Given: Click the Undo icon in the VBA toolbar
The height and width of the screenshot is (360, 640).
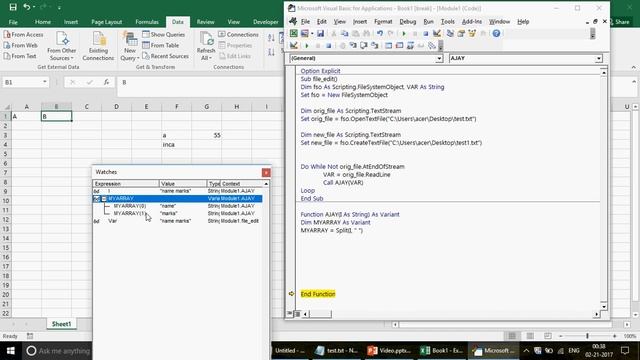Looking at the screenshot, I should (x=380, y=33).
